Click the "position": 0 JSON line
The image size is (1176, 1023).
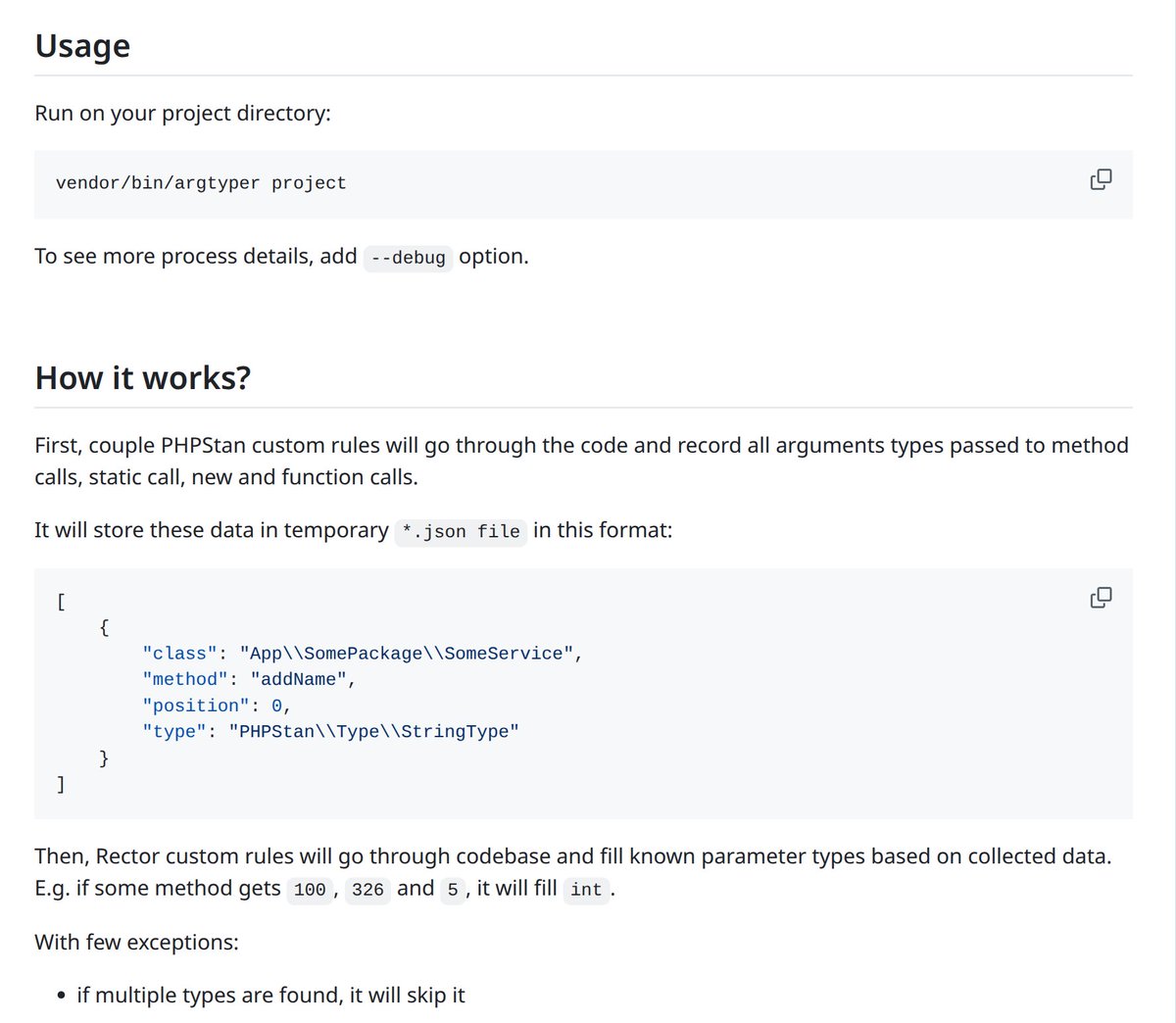[x=217, y=706]
